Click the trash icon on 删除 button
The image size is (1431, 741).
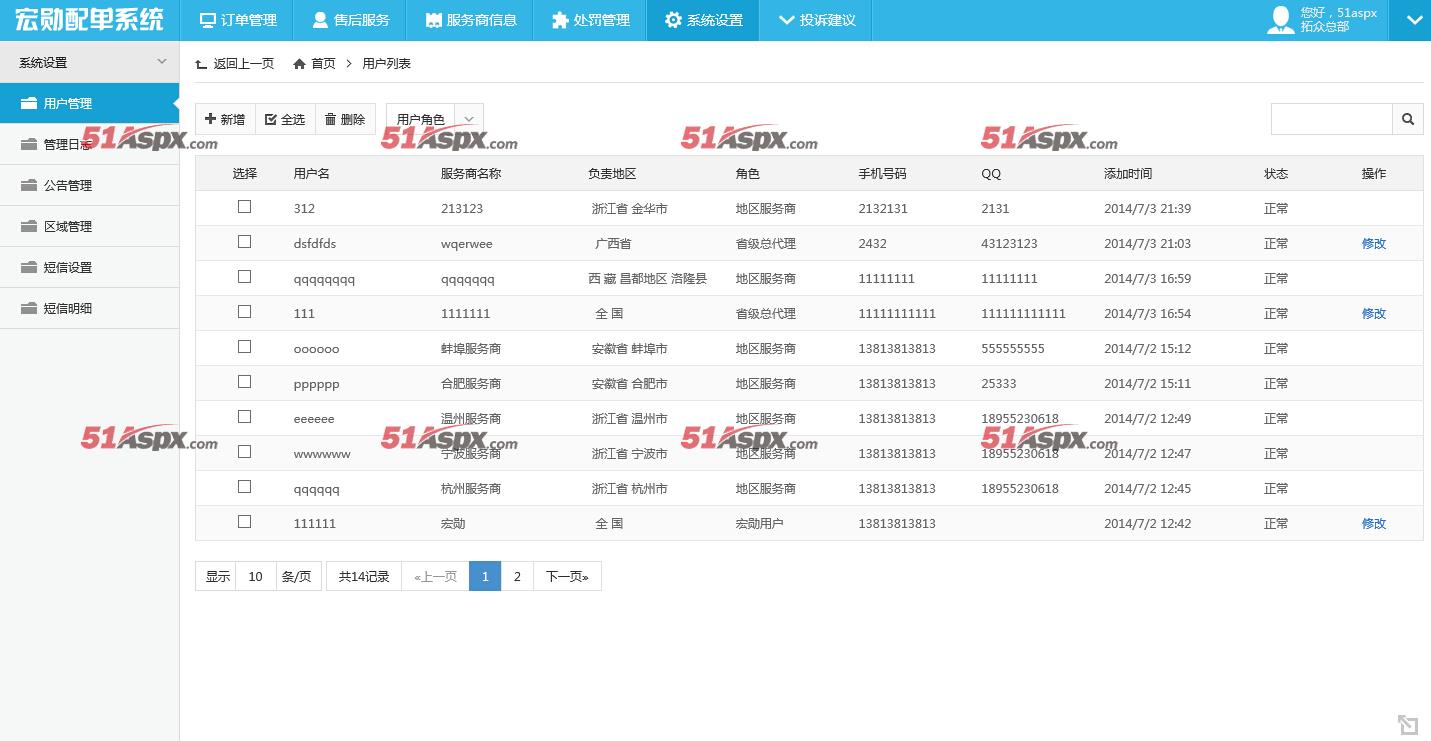point(330,119)
